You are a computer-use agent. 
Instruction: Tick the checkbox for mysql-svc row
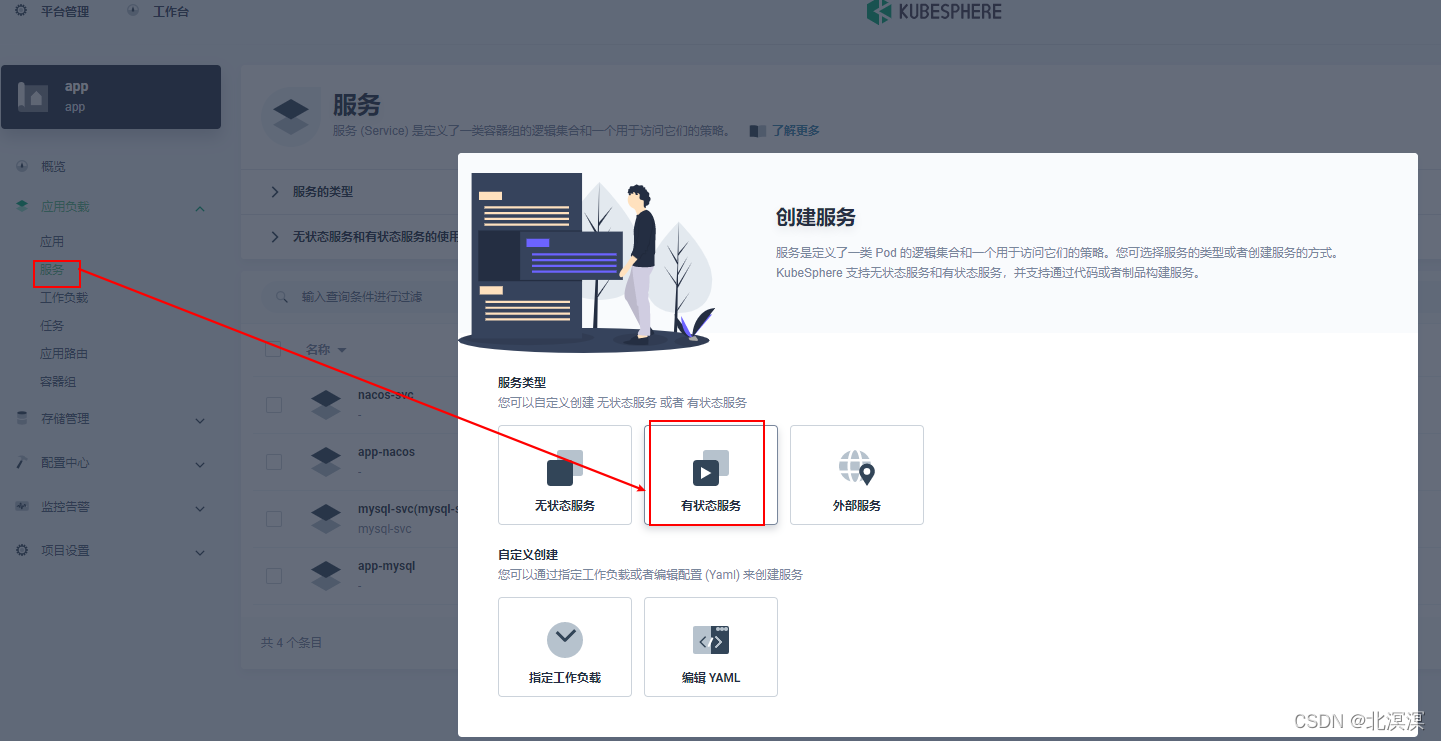(273, 519)
